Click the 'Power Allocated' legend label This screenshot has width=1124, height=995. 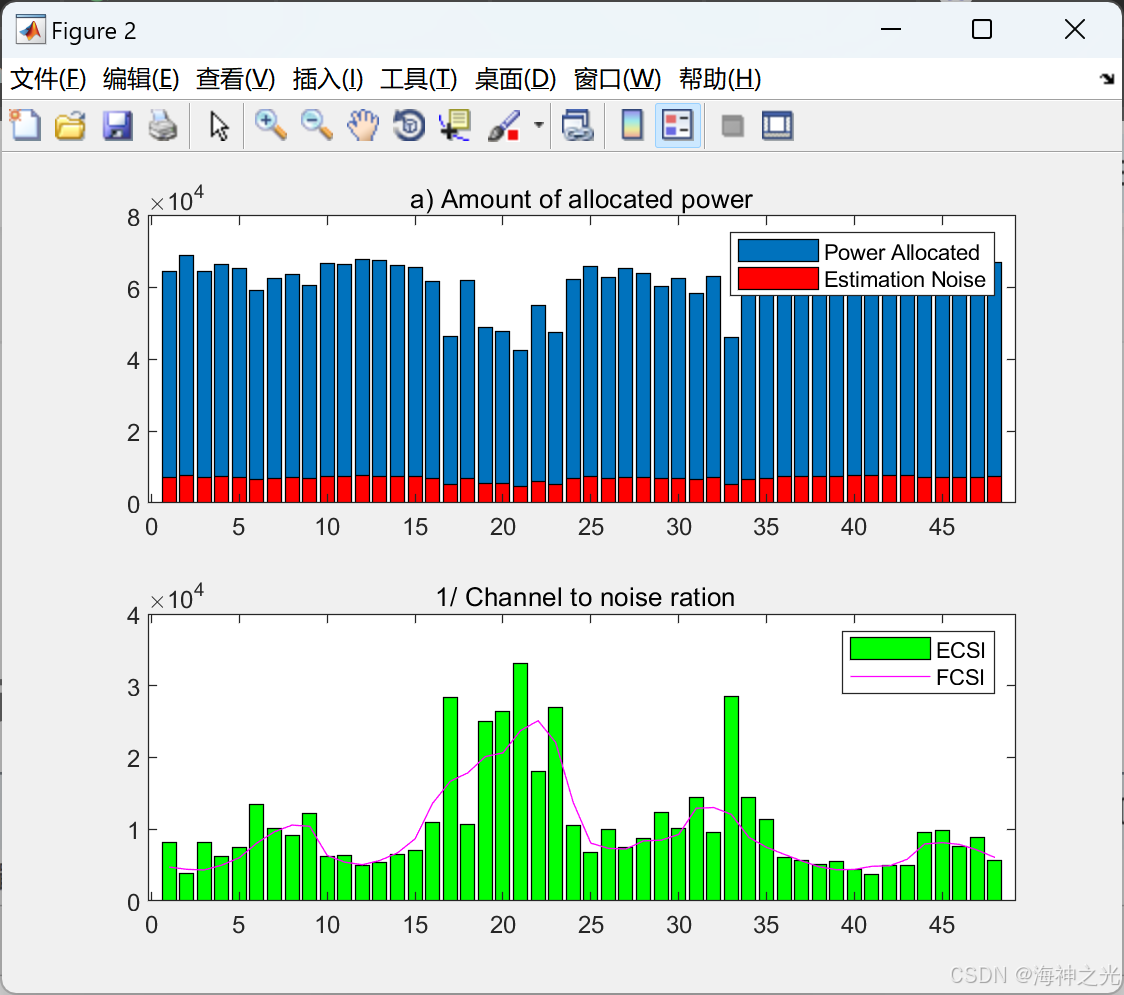[902, 252]
